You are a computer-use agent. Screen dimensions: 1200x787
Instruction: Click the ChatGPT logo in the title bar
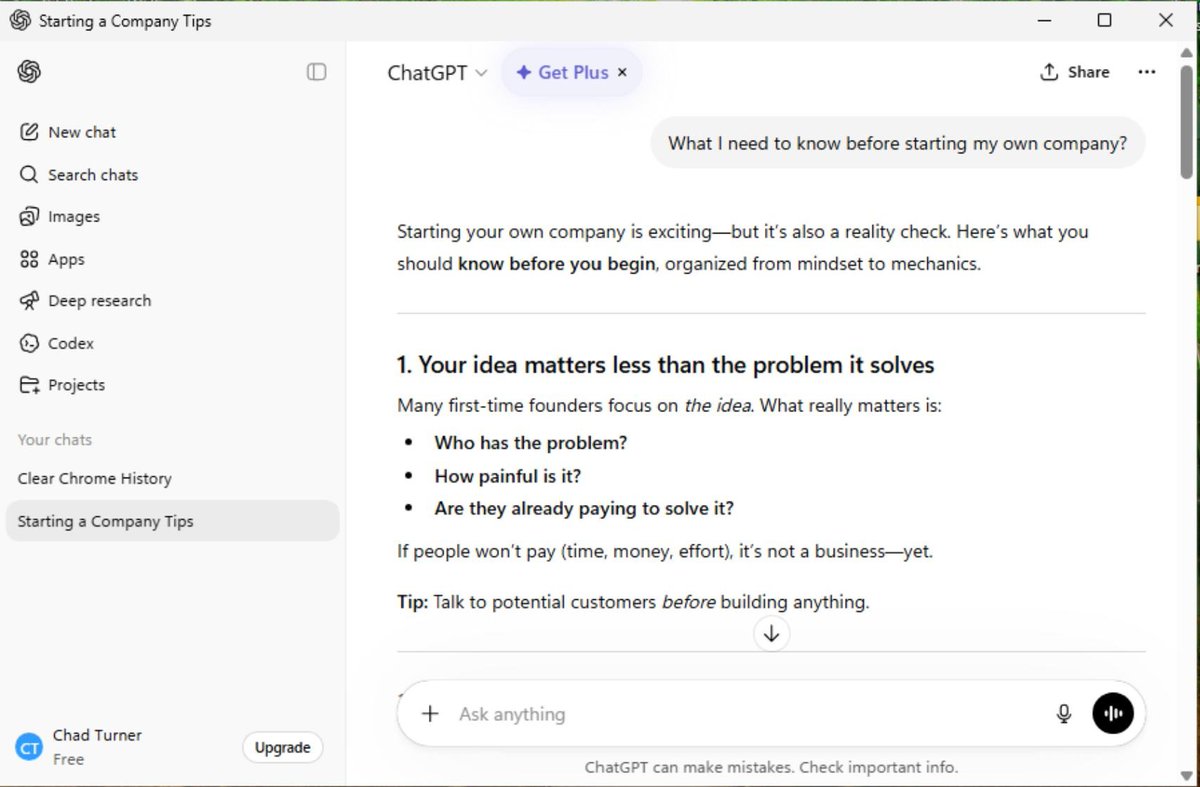pos(20,20)
